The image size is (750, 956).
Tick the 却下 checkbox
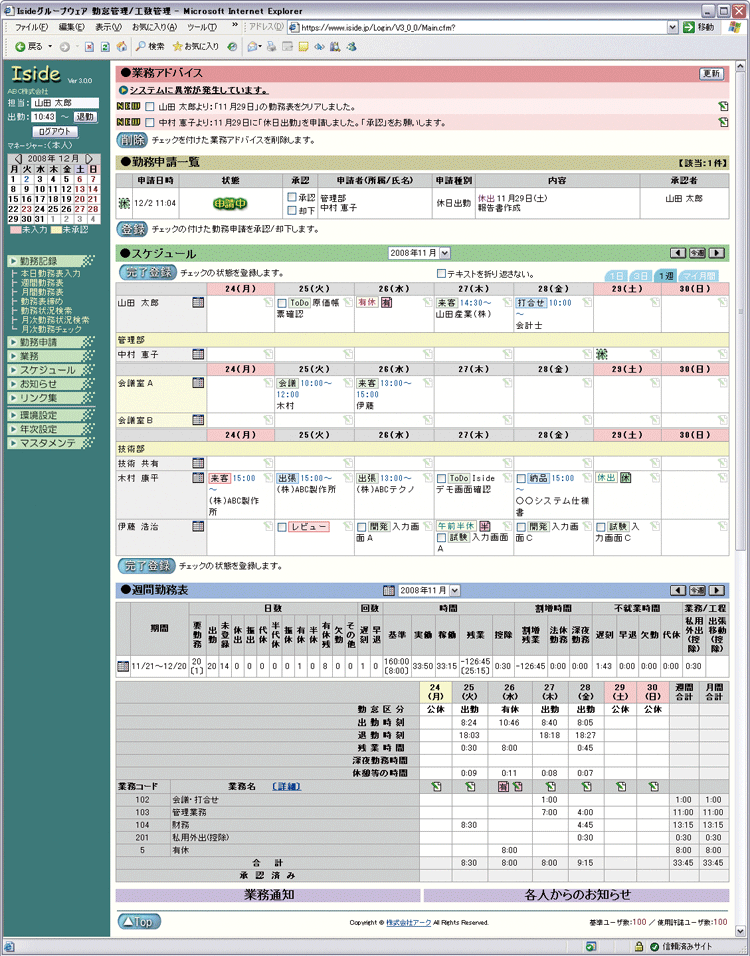point(291,210)
